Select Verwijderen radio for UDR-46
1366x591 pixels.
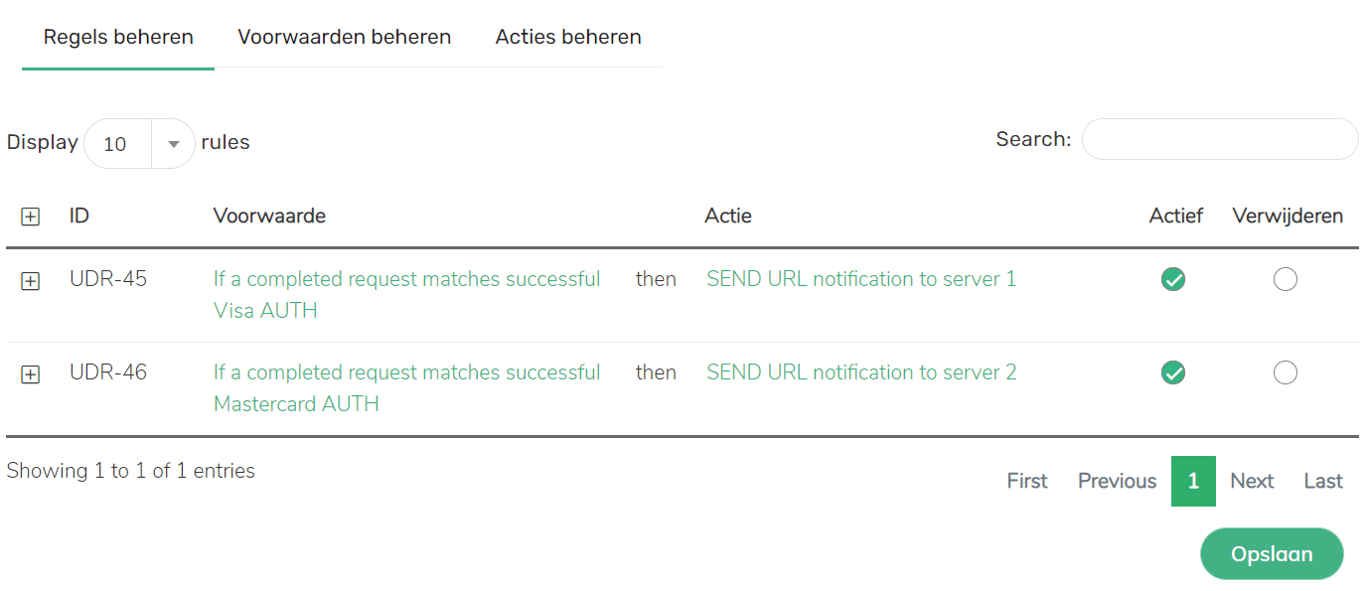[1285, 373]
